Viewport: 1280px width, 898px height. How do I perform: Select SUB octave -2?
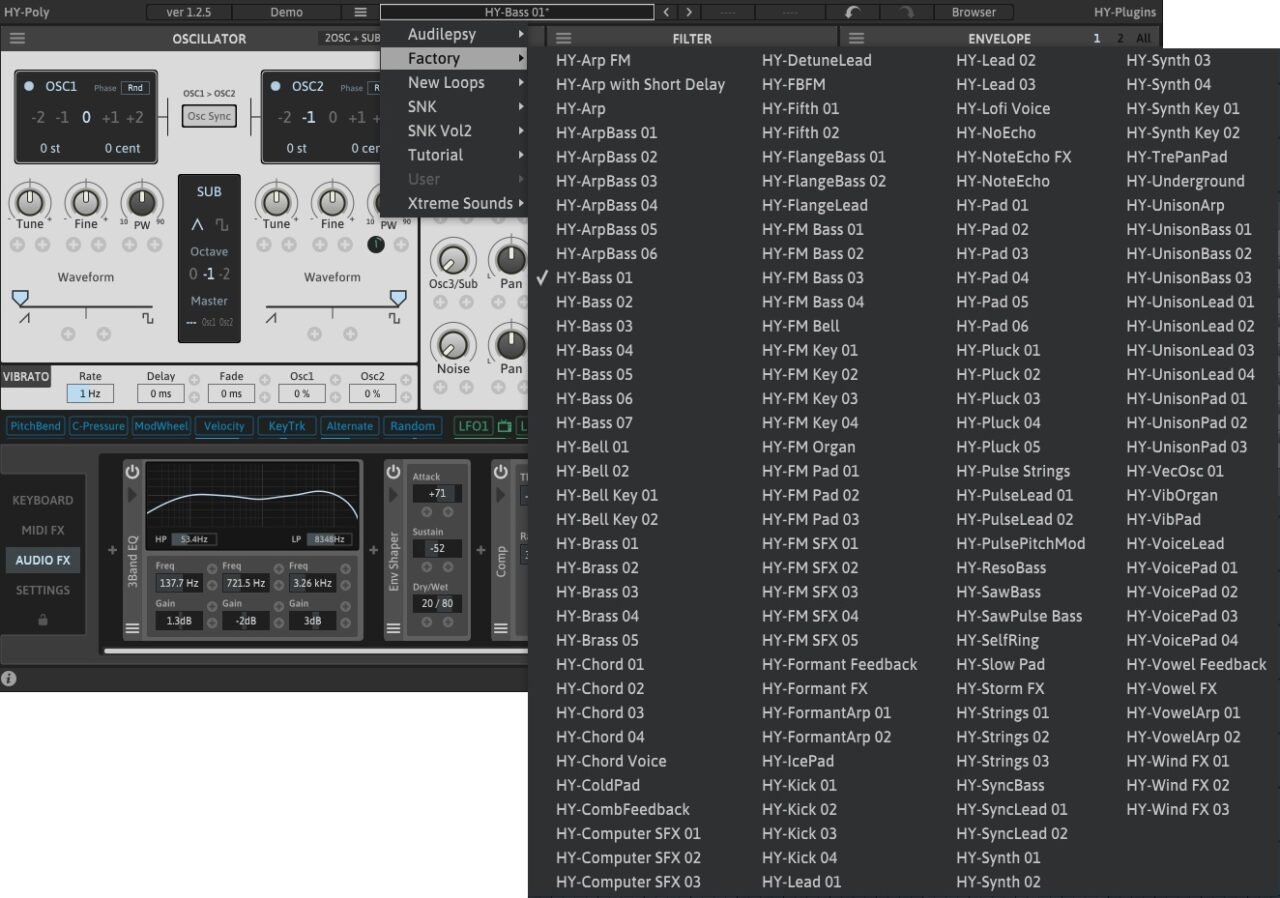(x=225, y=274)
